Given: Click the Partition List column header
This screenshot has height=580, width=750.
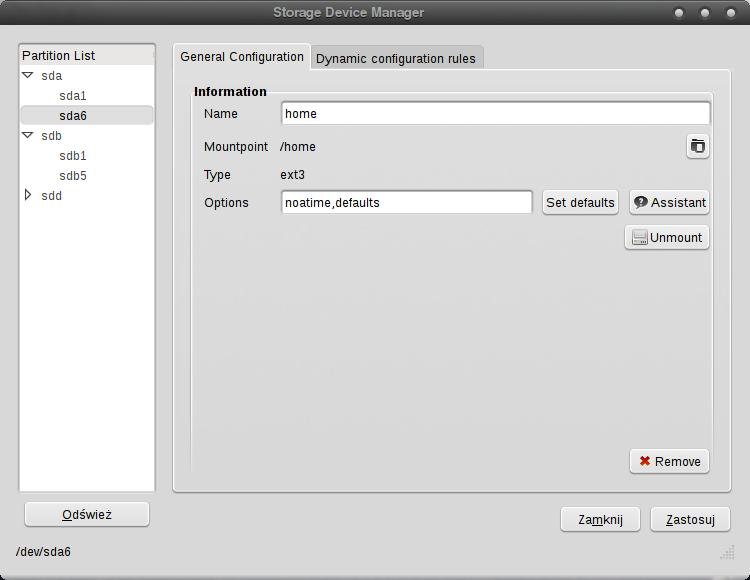Looking at the screenshot, I should pos(87,55).
